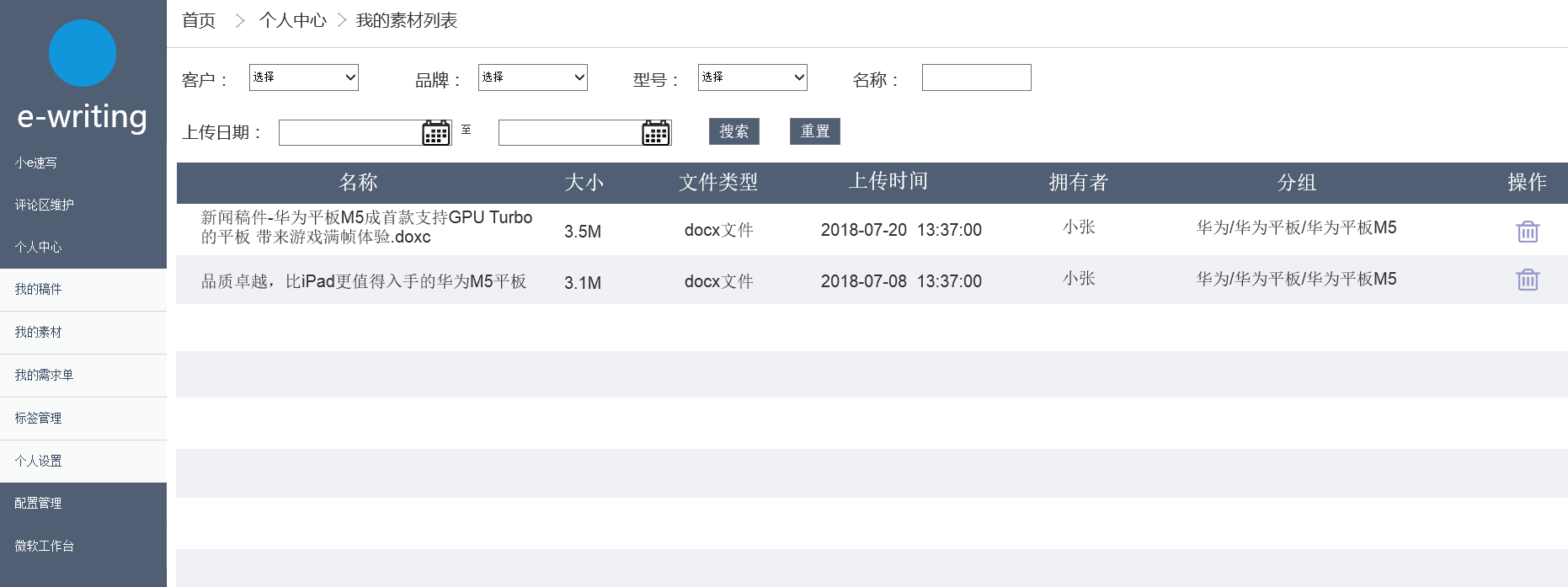Go to 个人中心 in breadcrumb
Screen dimensions: 1568x587
293,20
